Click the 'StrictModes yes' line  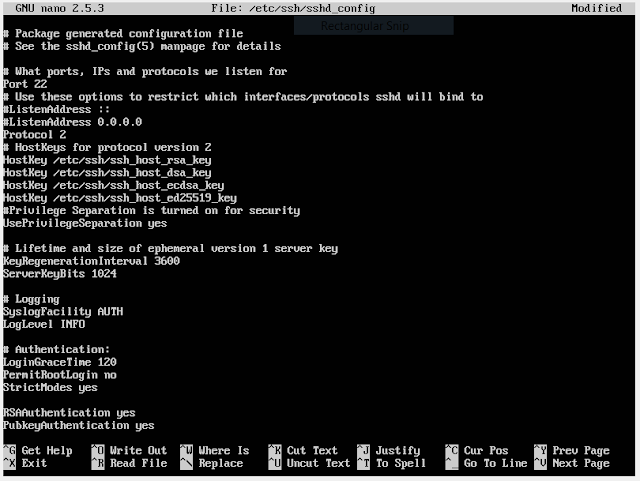point(50,387)
